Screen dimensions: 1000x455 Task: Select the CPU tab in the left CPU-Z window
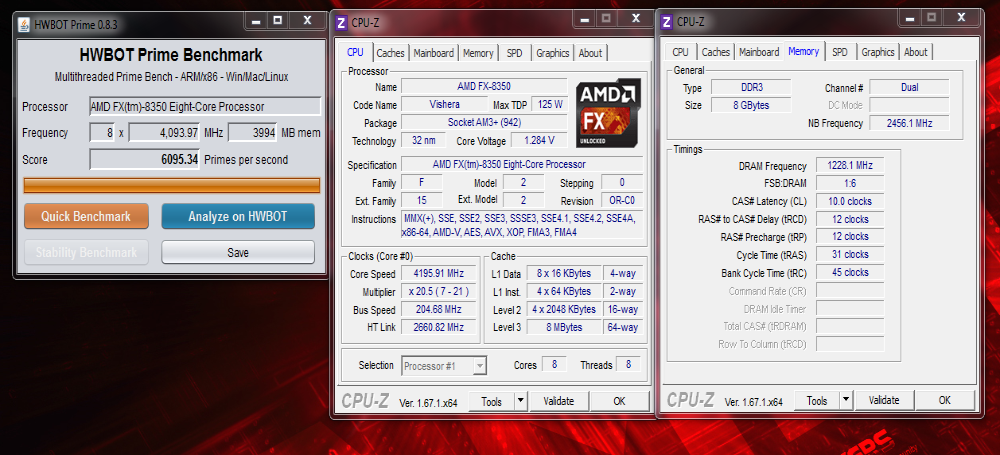pos(355,52)
